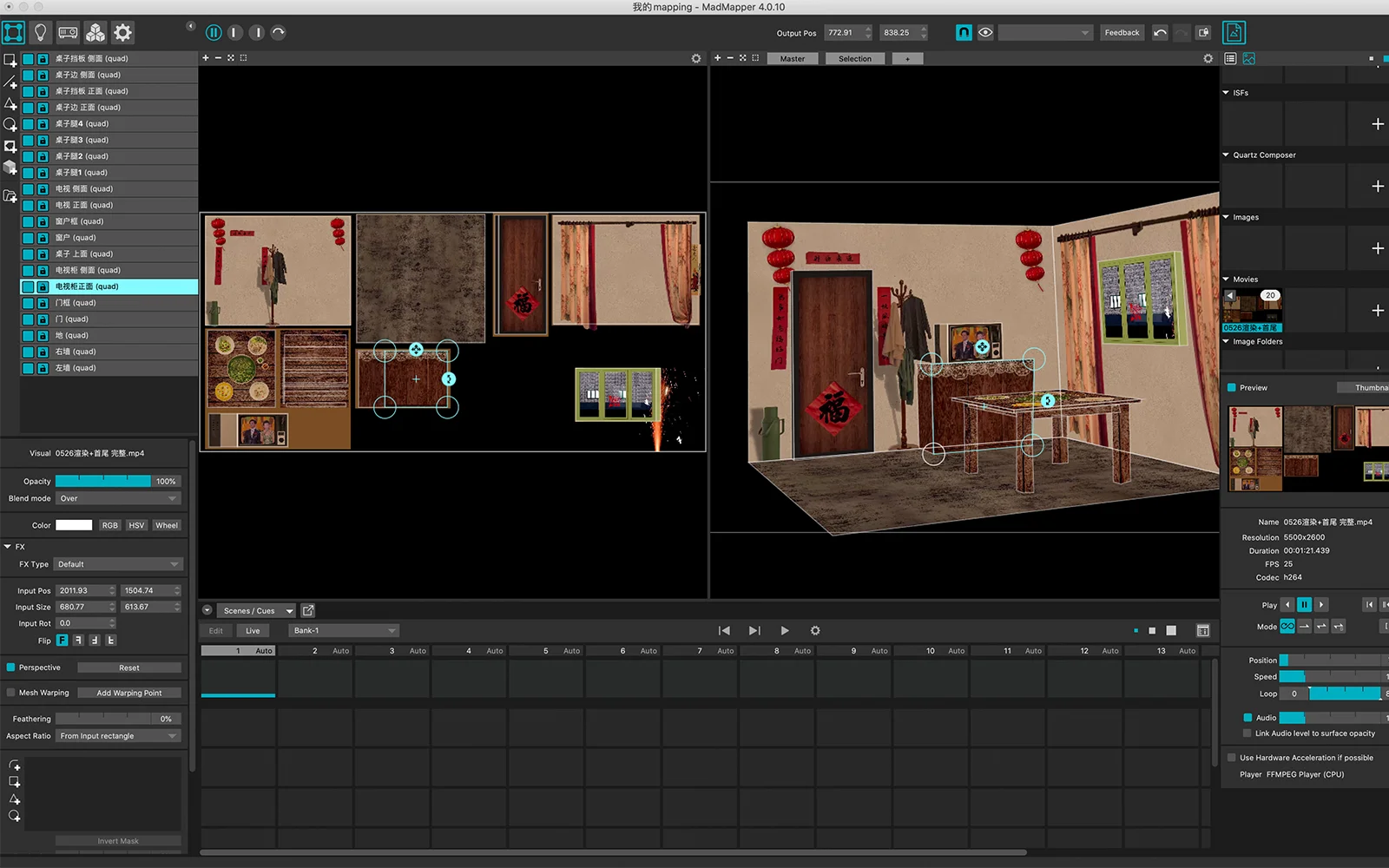
Task: Click the Feedback button
Action: click(x=1122, y=33)
